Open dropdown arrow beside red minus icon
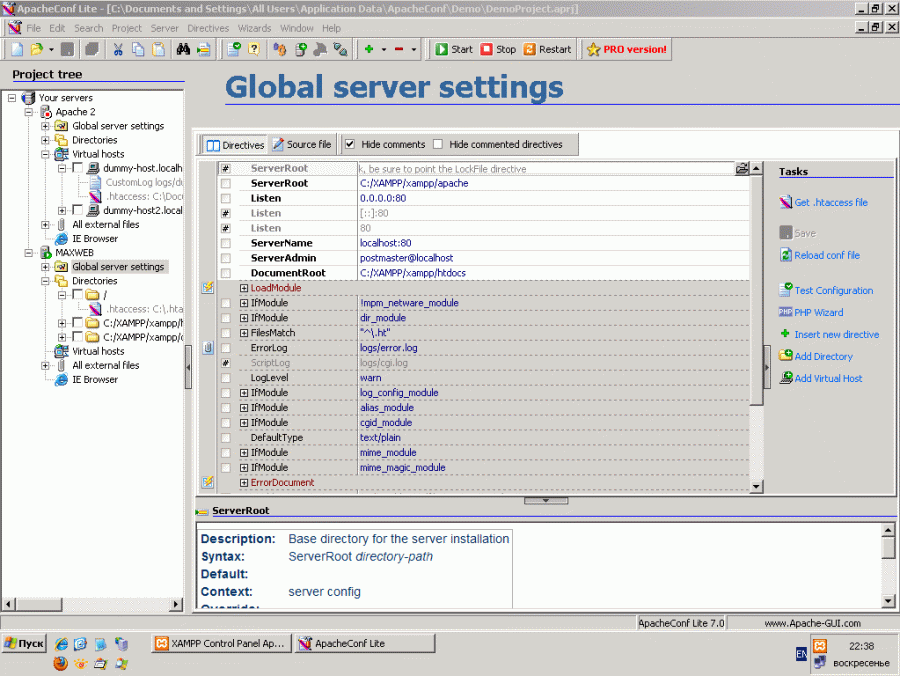This screenshot has height=676, width=900. (414, 49)
